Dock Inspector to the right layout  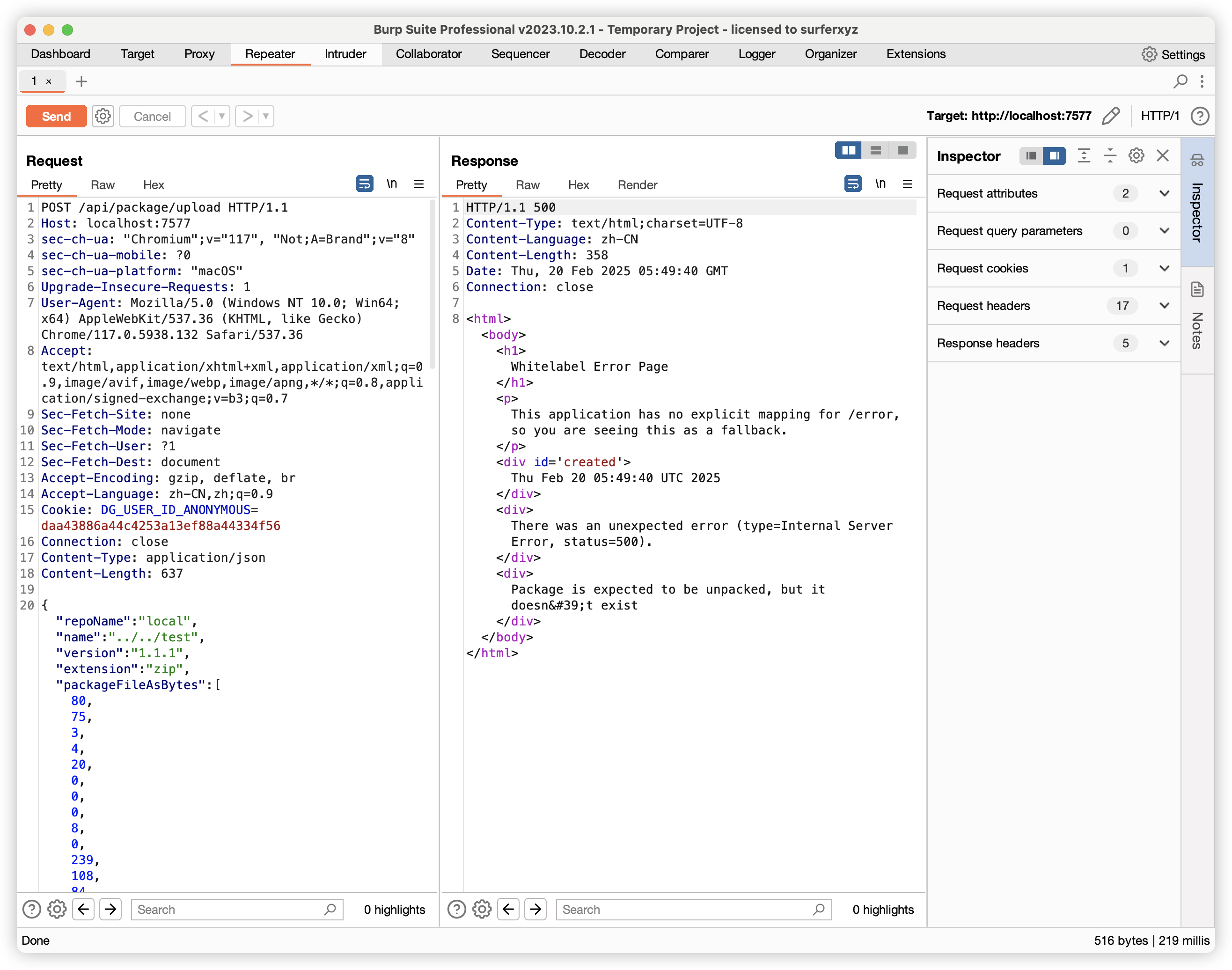coord(1054,155)
